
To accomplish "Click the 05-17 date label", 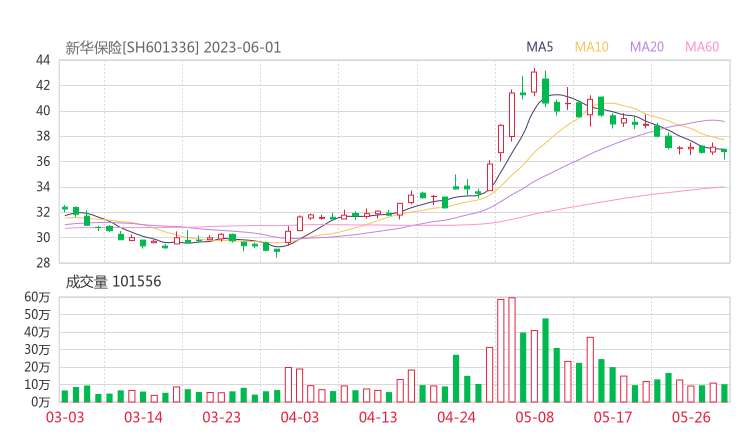I will (x=613, y=417).
